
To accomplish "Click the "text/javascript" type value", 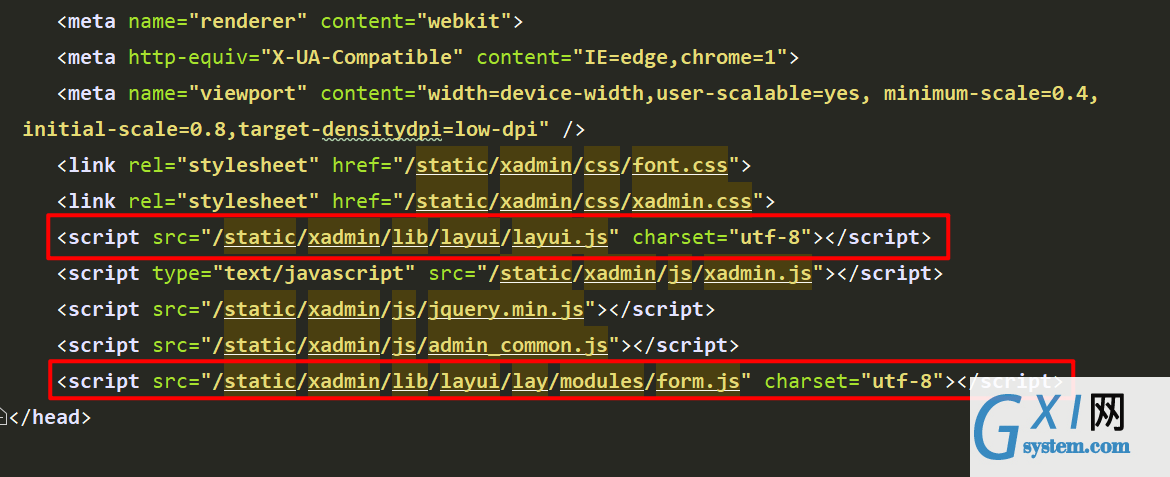I will [x=314, y=273].
